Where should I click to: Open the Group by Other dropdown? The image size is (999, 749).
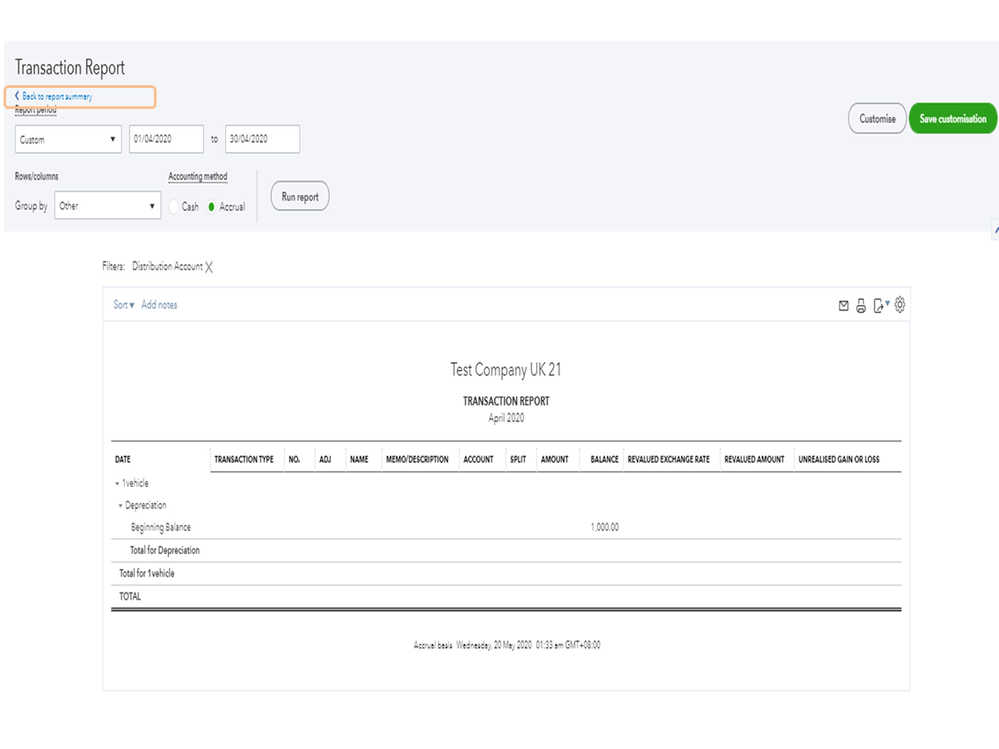[x=108, y=206]
